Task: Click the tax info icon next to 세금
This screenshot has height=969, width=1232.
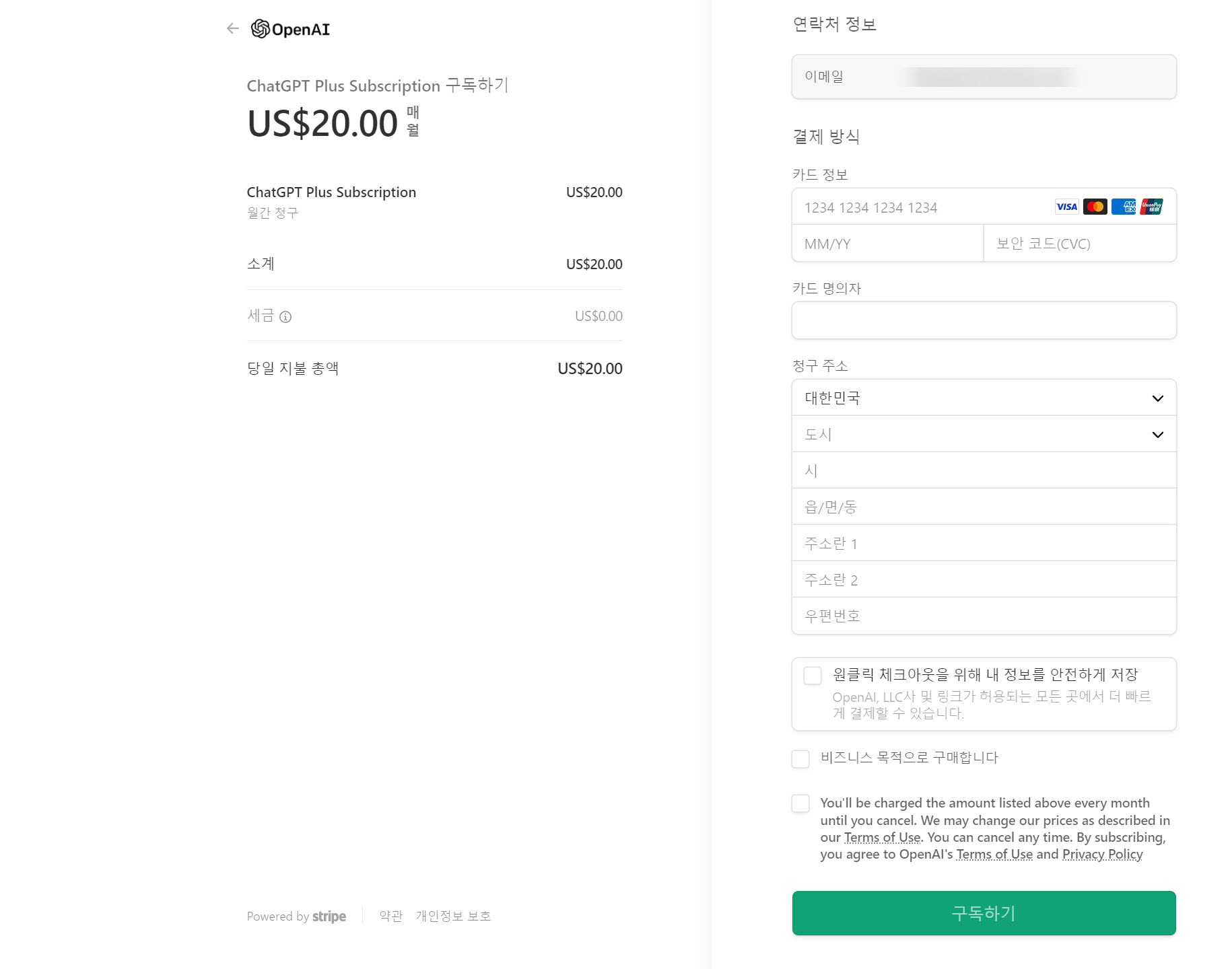Action: point(285,317)
